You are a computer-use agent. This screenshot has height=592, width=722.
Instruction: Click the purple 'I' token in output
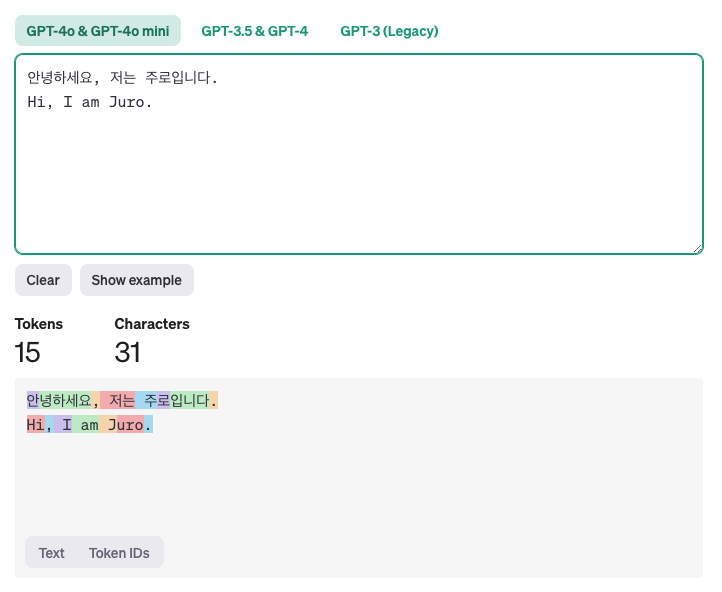(63, 424)
